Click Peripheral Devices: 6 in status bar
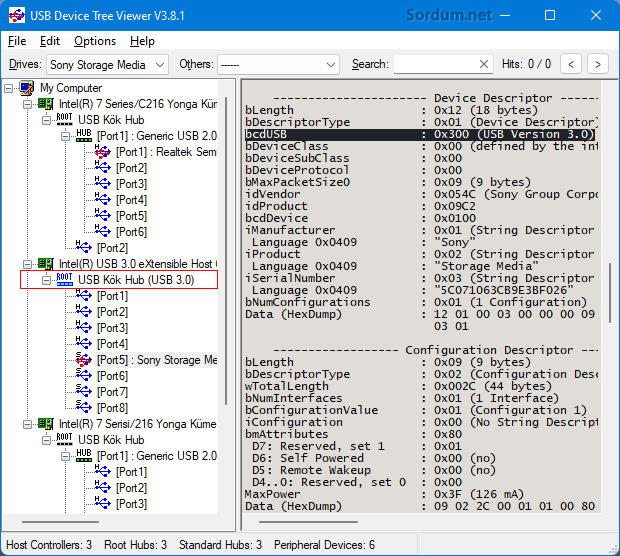Viewport: 620px width, 556px height. [x=324, y=545]
